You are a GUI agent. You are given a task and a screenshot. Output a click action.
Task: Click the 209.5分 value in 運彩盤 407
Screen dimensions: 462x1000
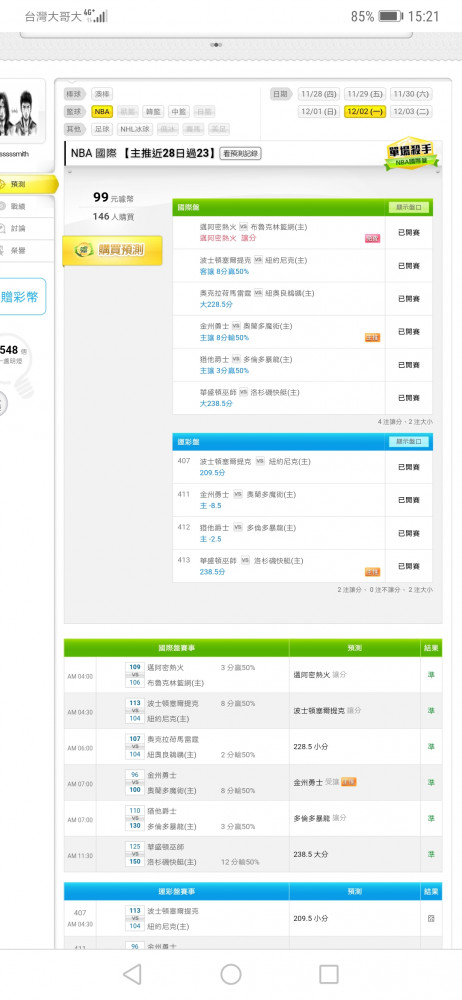click(212, 473)
